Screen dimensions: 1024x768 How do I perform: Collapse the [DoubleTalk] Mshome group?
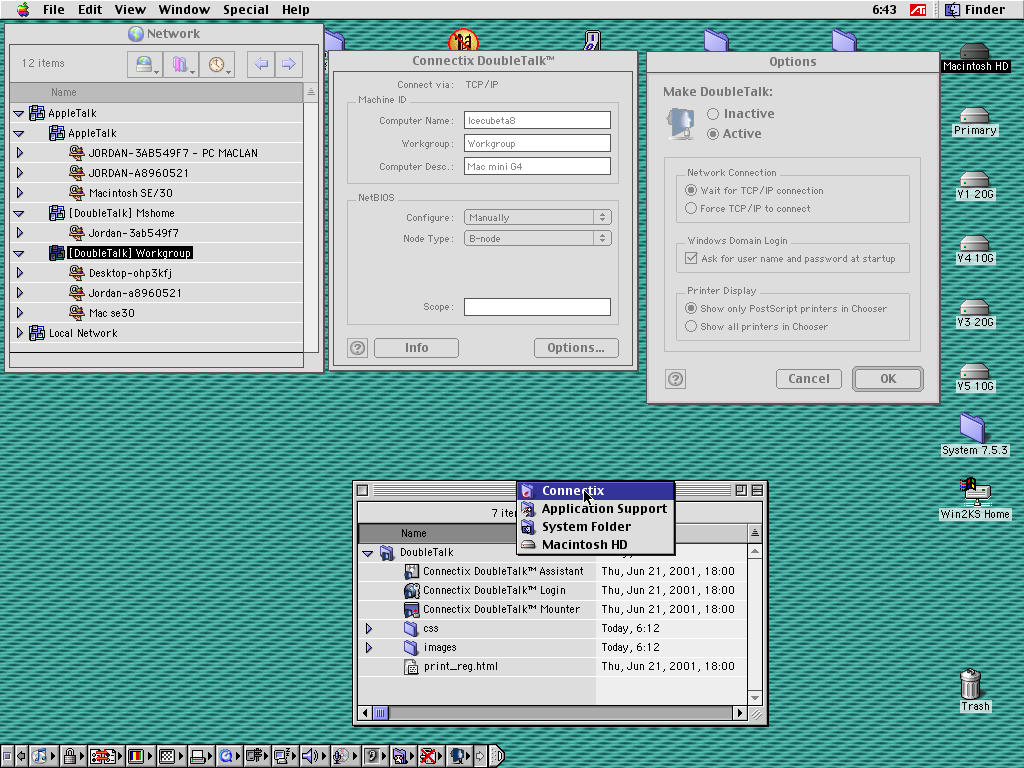pos(19,213)
